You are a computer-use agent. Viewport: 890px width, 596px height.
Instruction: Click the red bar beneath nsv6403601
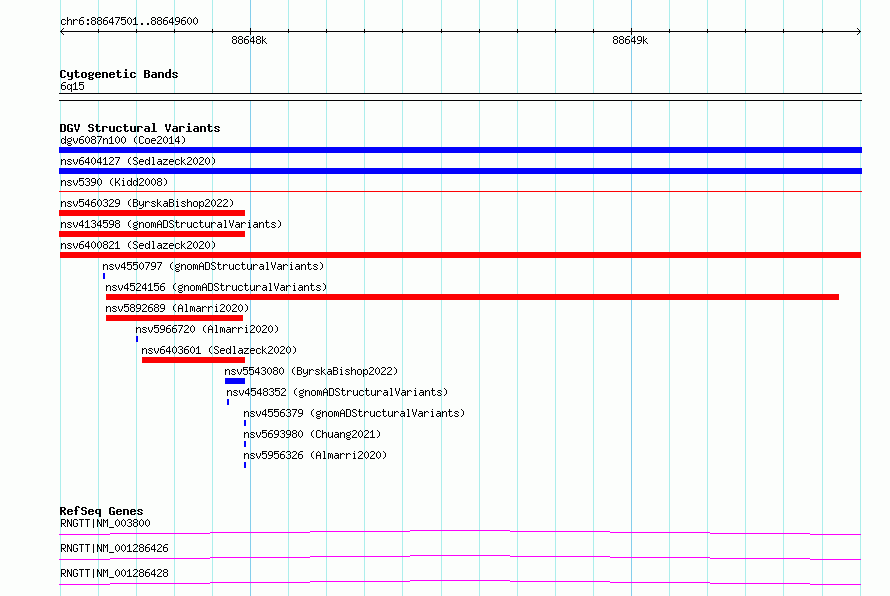194,360
